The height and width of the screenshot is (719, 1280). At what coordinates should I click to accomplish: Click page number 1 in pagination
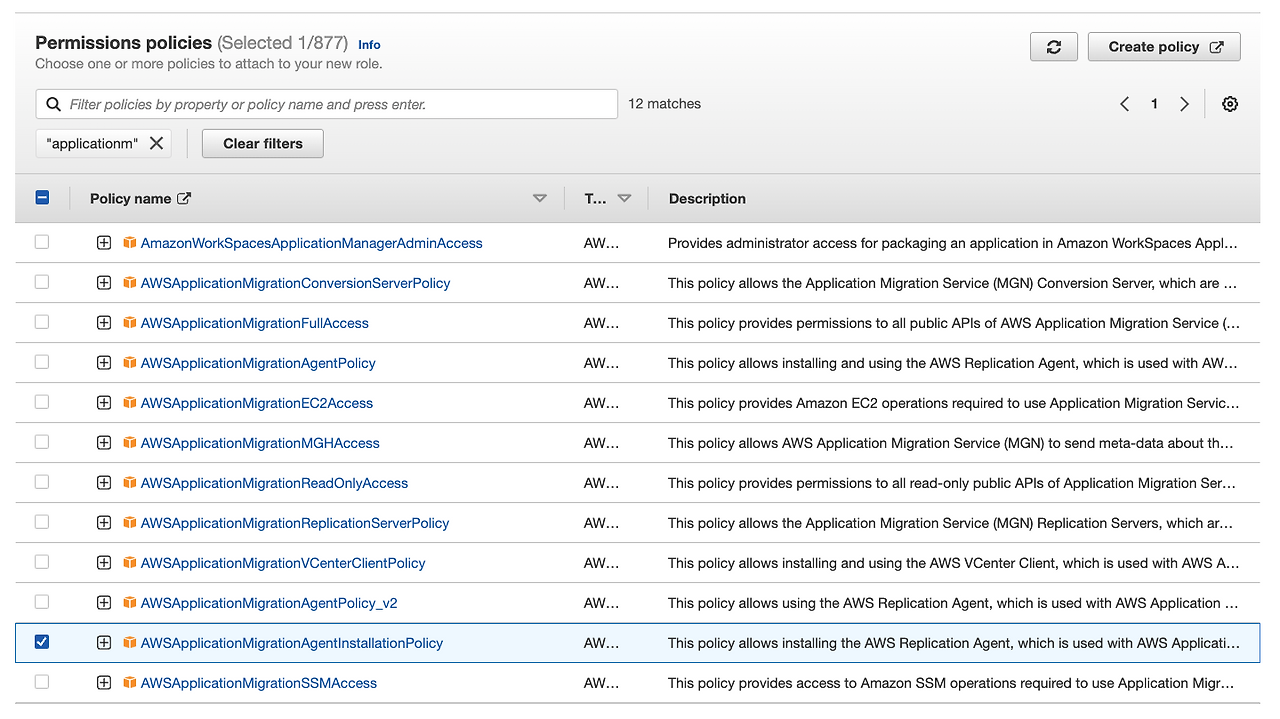(1154, 104)
